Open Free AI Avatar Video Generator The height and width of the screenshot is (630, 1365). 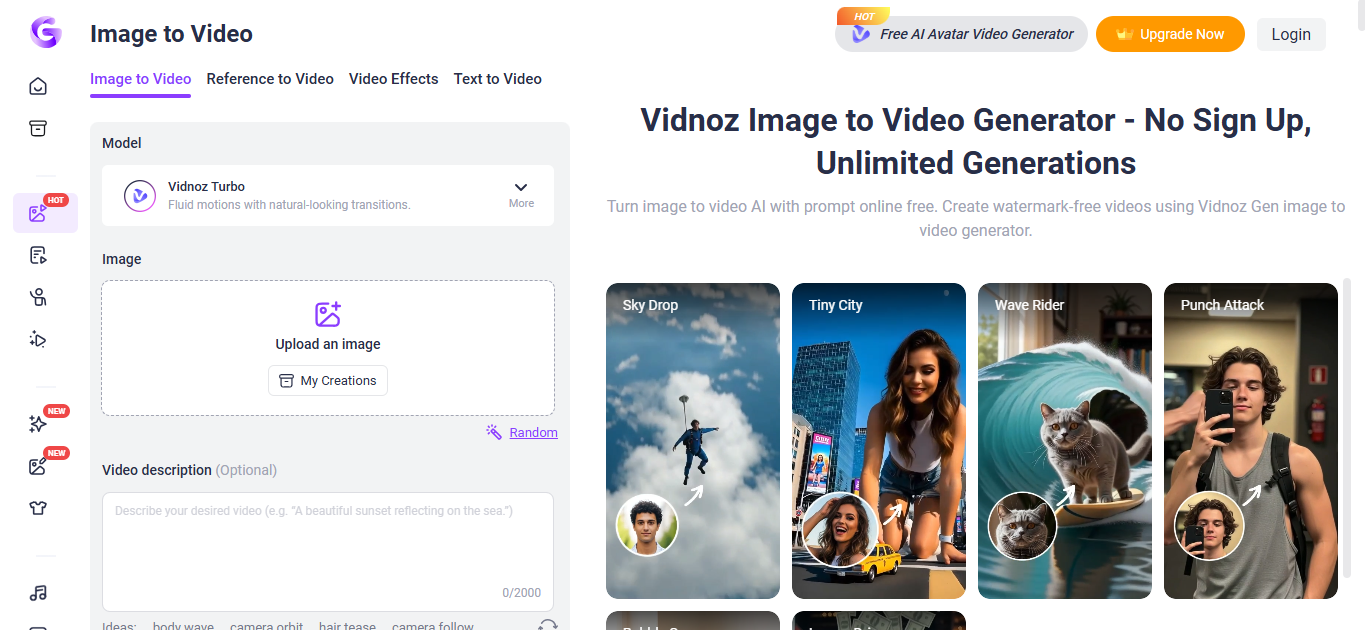click(961, 34)
